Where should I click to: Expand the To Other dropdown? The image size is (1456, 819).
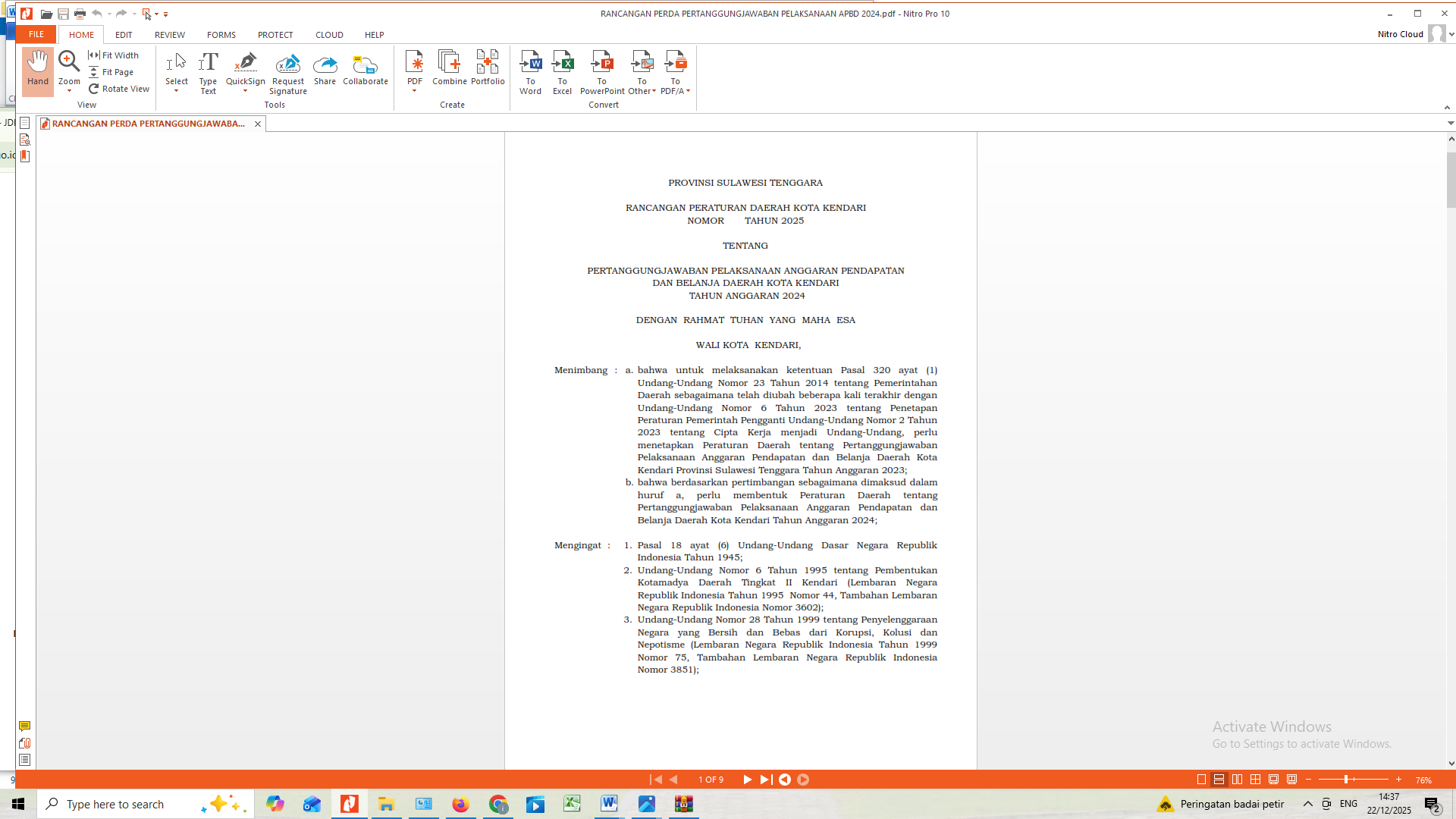654,92
